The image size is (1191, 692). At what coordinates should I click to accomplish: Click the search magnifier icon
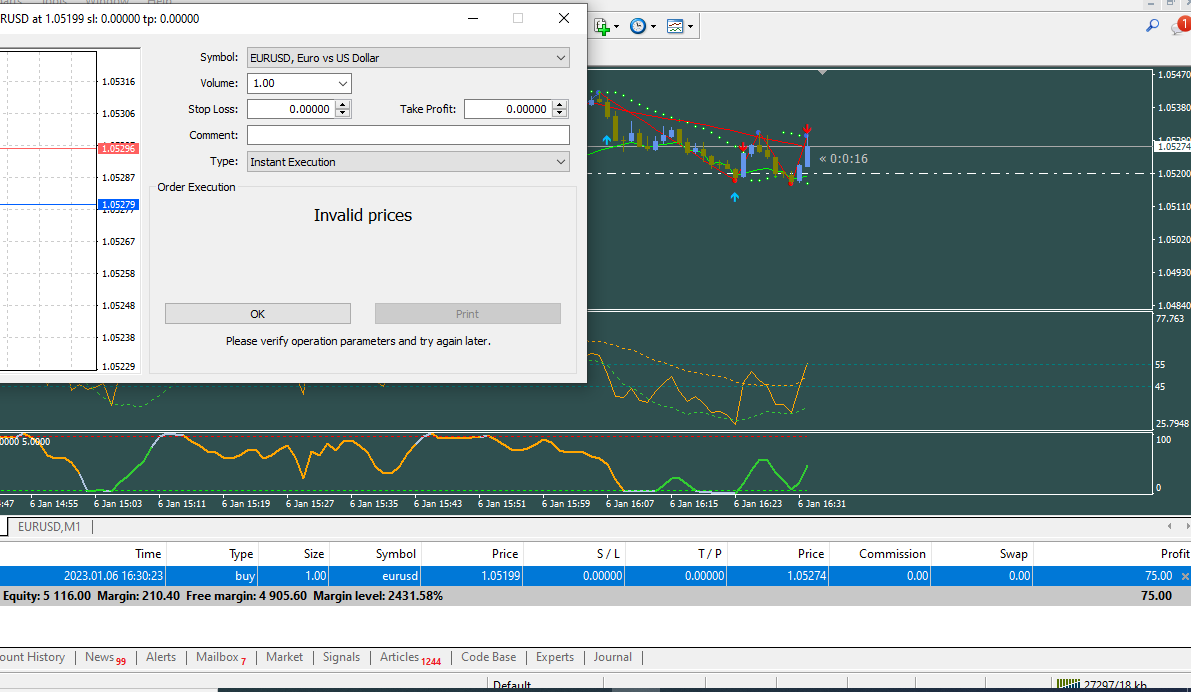(x=1152, y=26)
